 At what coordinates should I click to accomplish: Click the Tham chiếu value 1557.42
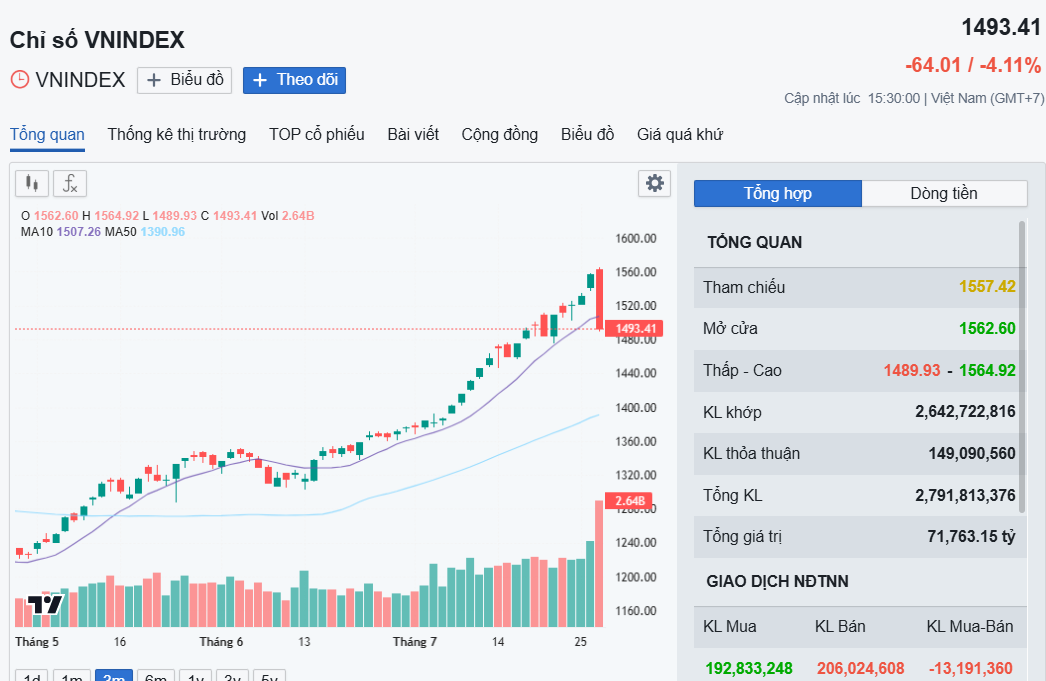[x=987, y=287]
